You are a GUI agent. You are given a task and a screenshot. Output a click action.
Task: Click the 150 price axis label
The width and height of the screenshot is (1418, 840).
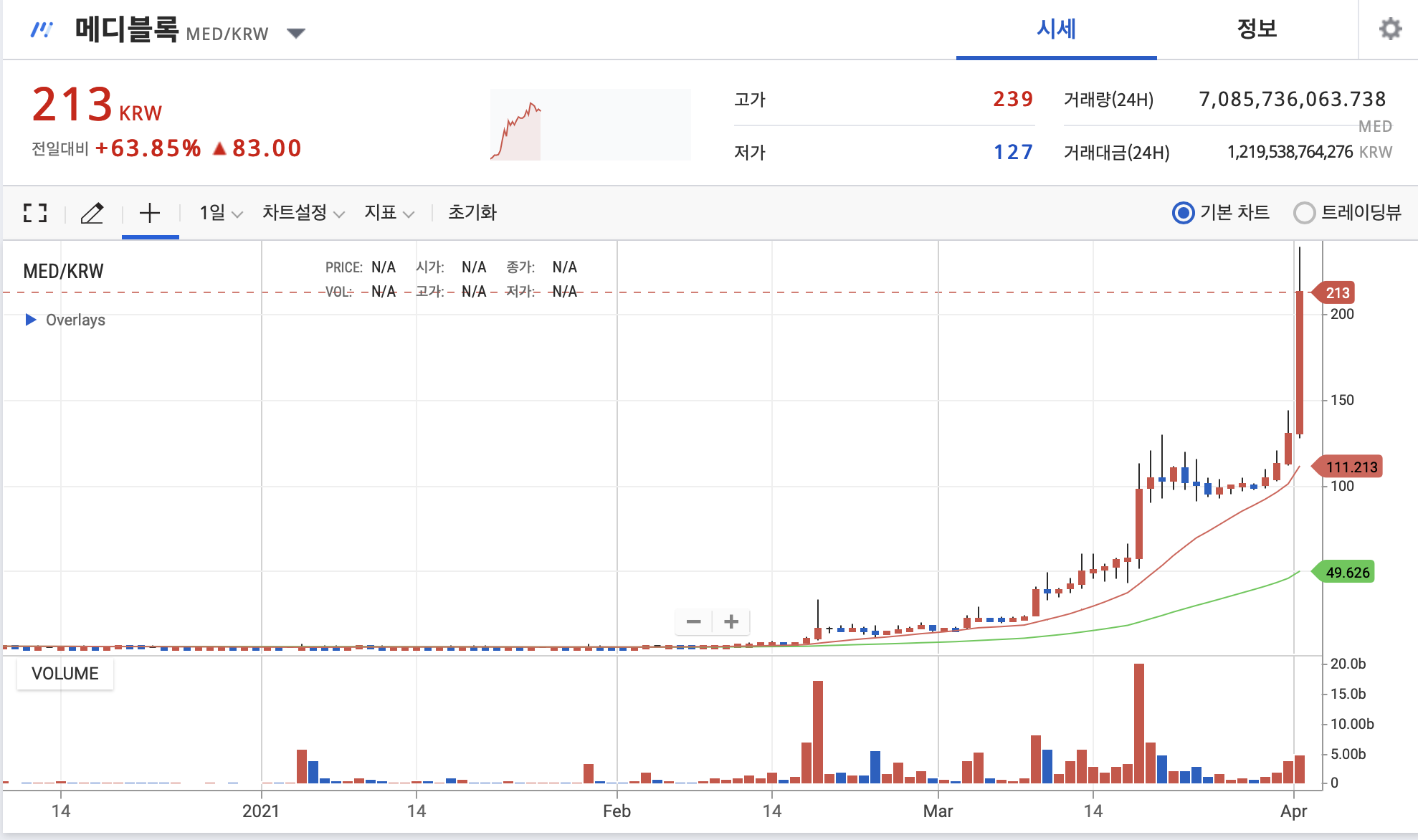(1342, 400)
